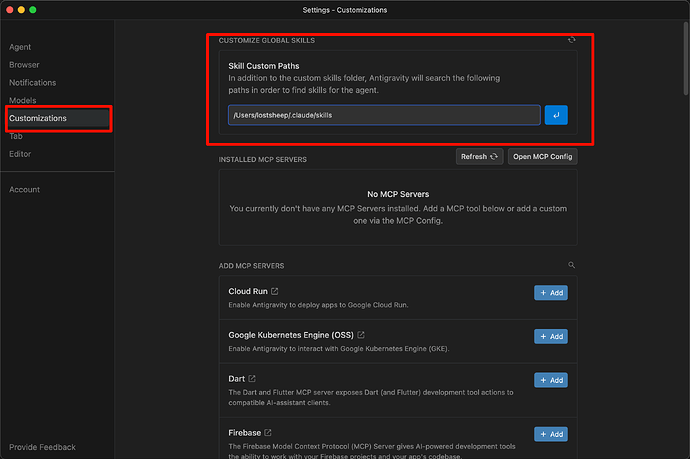
Task: Open Dart external link icon
Action: point(252,378)
